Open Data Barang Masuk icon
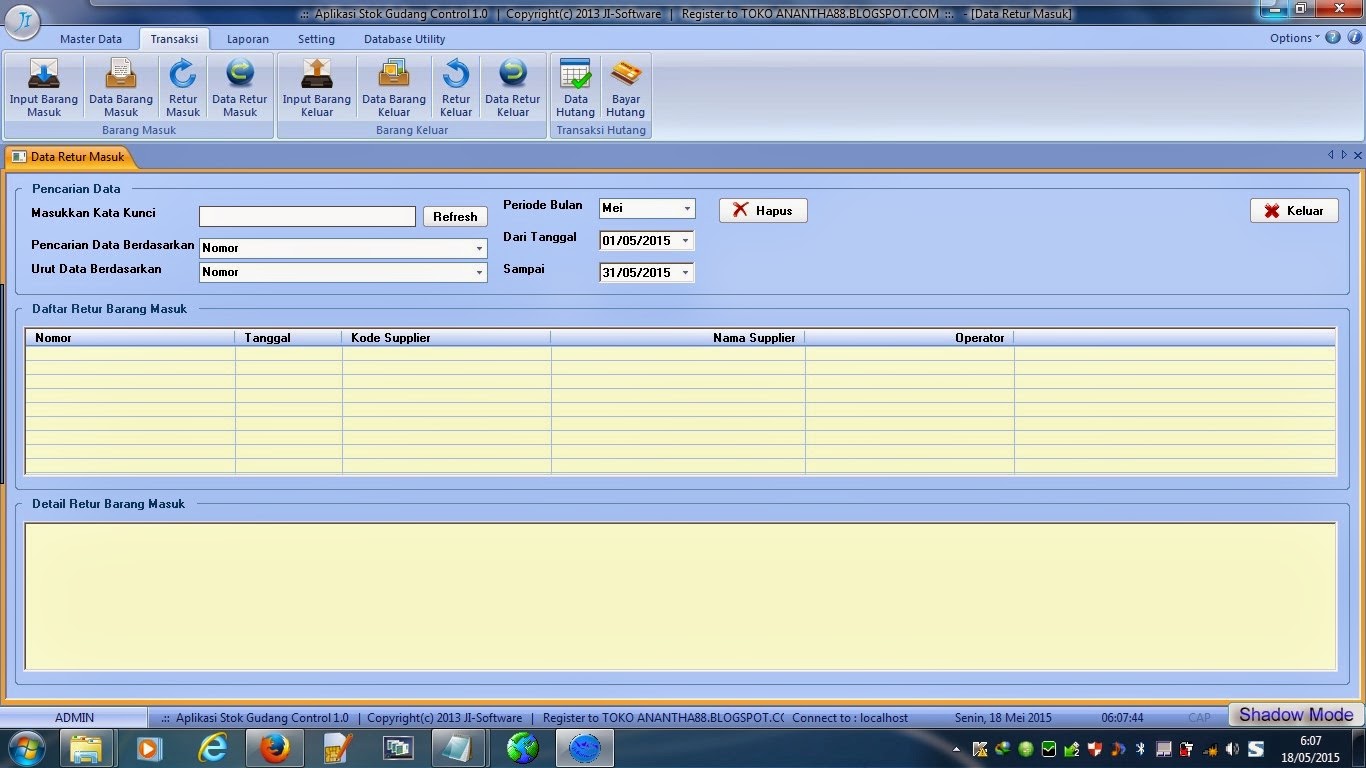This screenshot has width=1366, height=768. [x=121, y=88]
